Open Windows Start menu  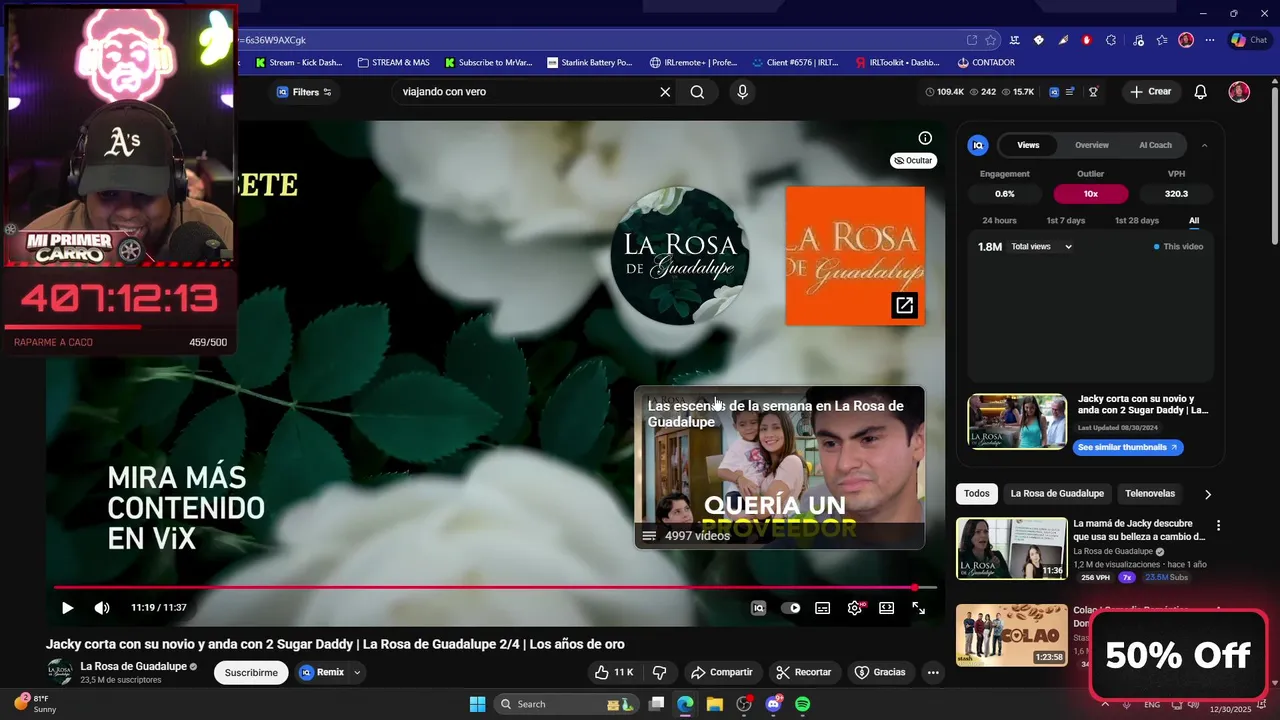[x=477, y=704]
